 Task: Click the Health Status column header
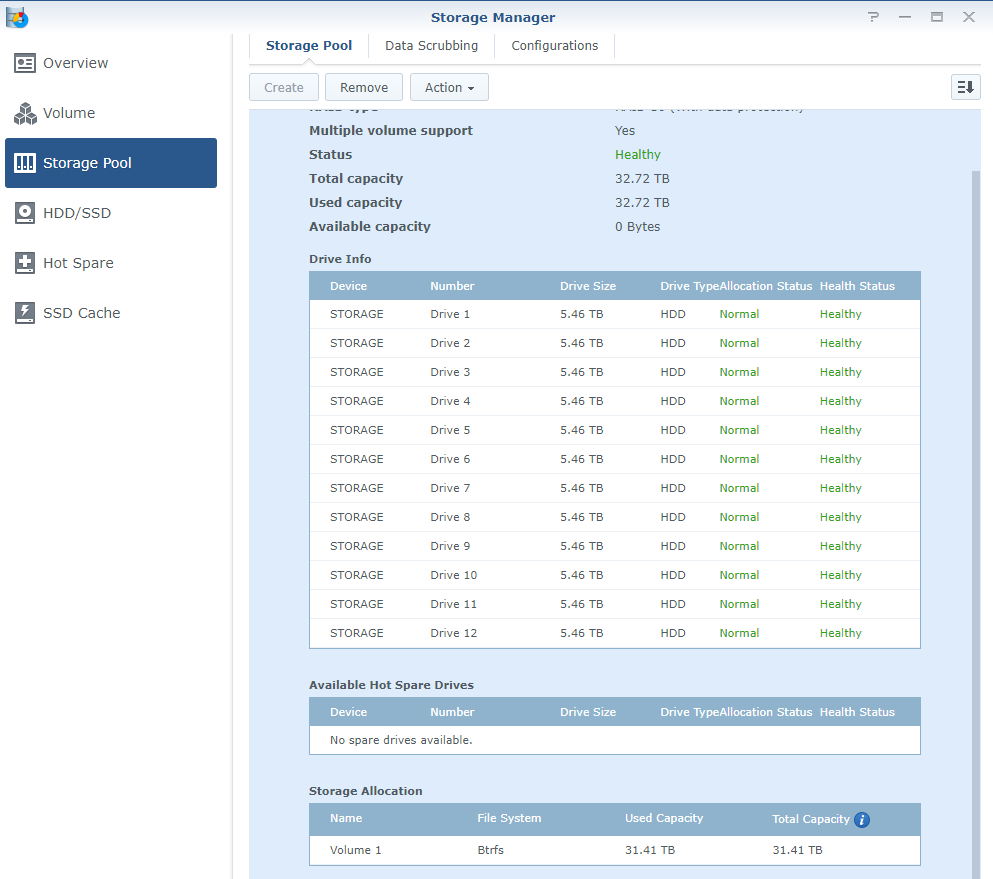857,286
